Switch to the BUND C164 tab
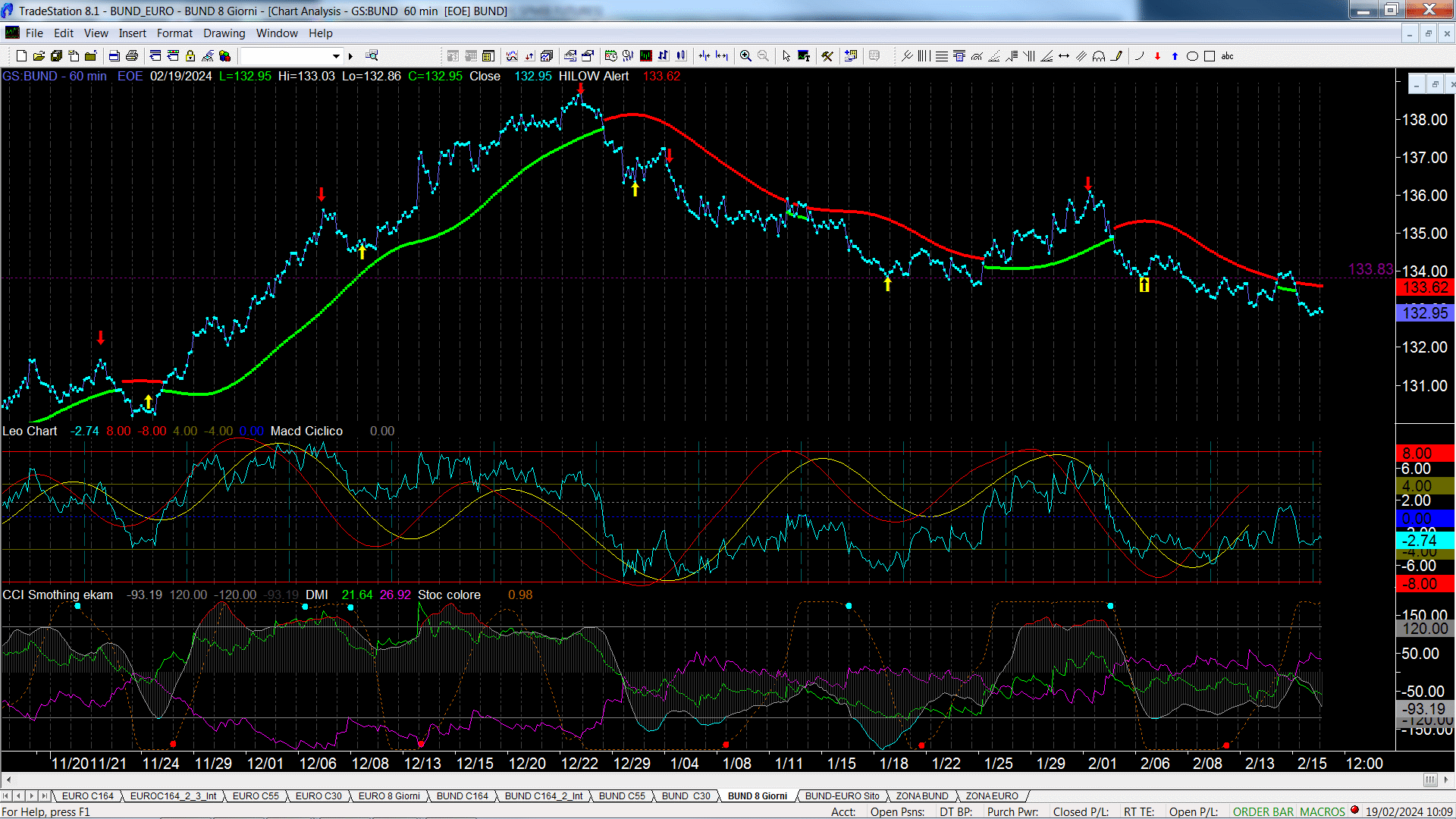This screenshot has width=1456, height=819. (463, 795)
